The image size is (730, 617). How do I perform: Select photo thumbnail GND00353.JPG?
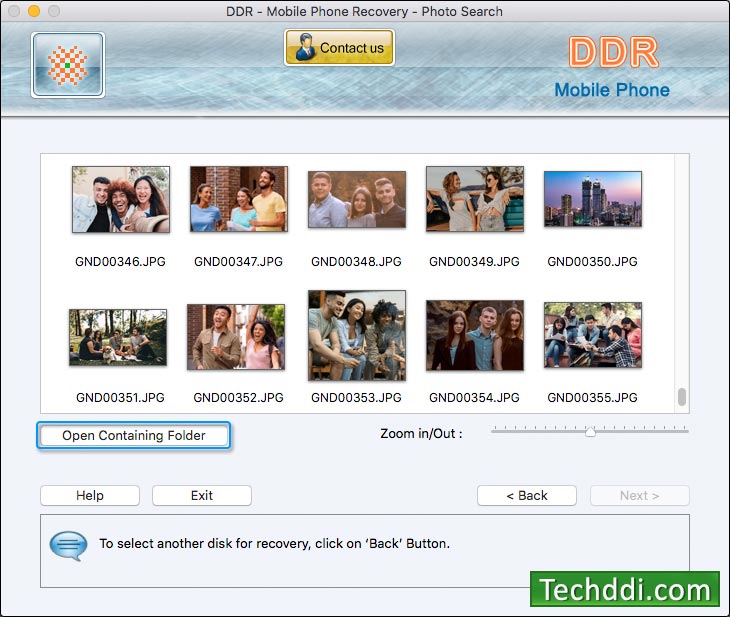(x=357, y=335)
